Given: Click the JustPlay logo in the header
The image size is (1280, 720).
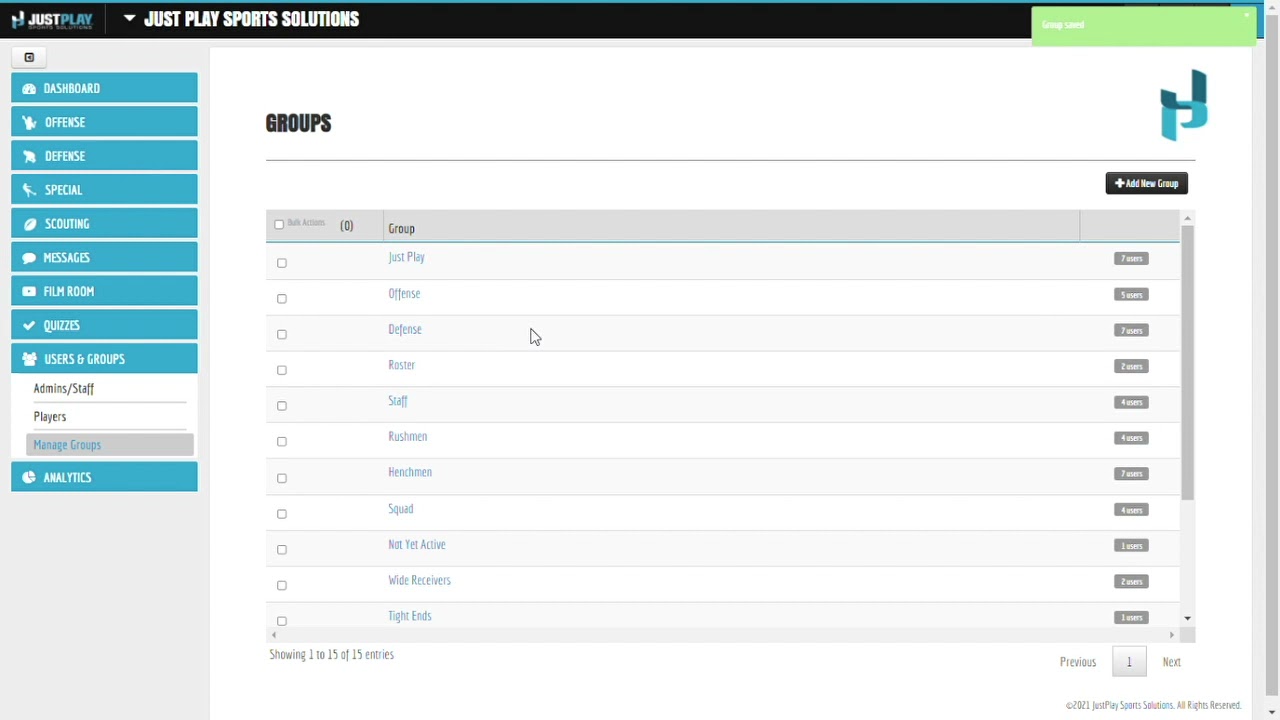Looking at the screenshot, I should point(51,20).
